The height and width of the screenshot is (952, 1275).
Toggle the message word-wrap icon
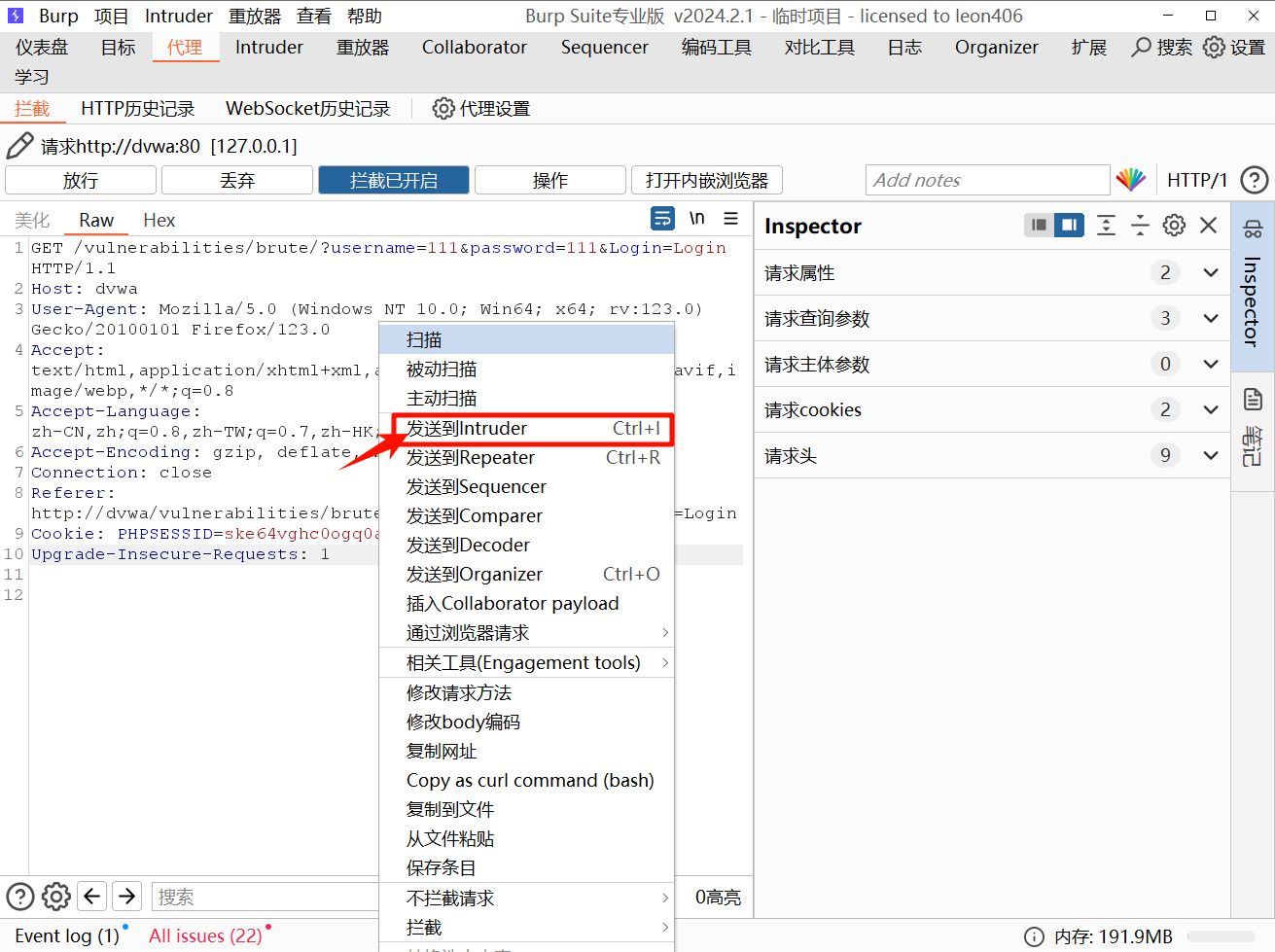coord(662,219)
